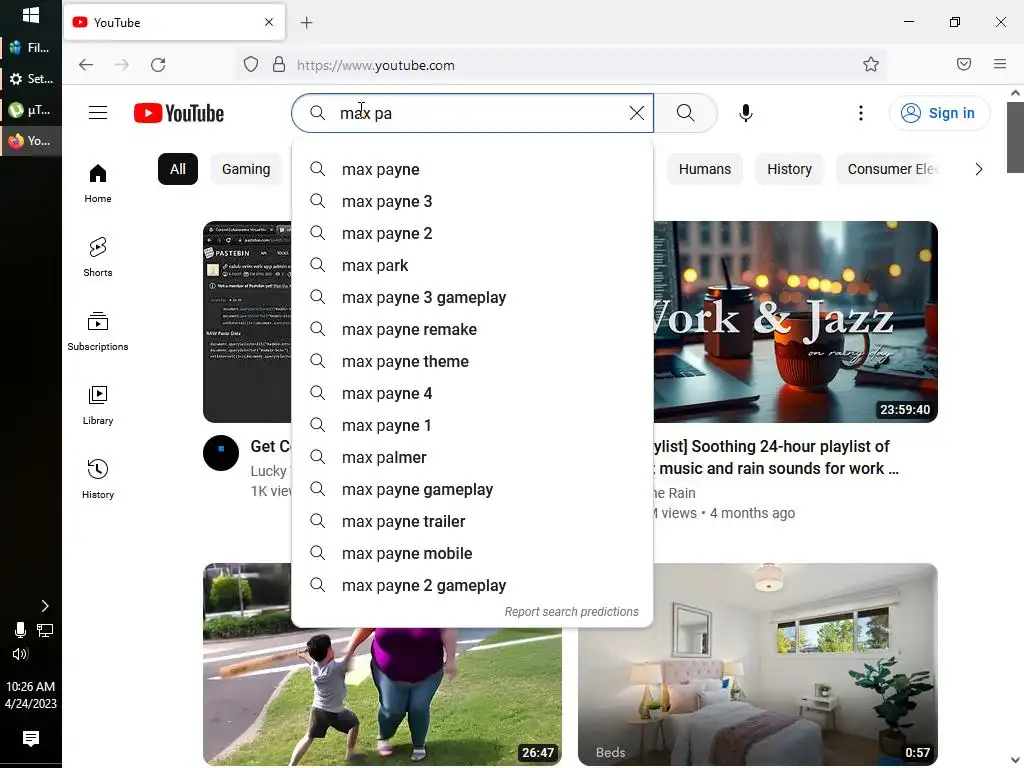Open the notification center icon
Screen dimensions: 1024x768
(x=31, y=739)
